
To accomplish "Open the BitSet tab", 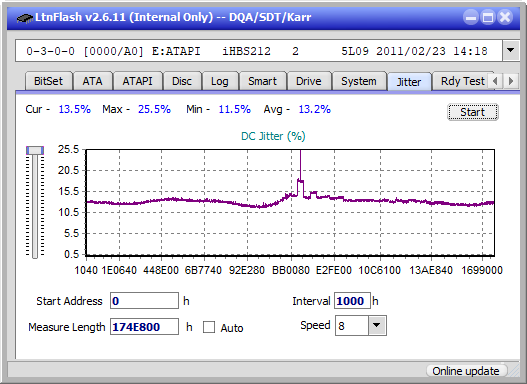I will point(48,81).
